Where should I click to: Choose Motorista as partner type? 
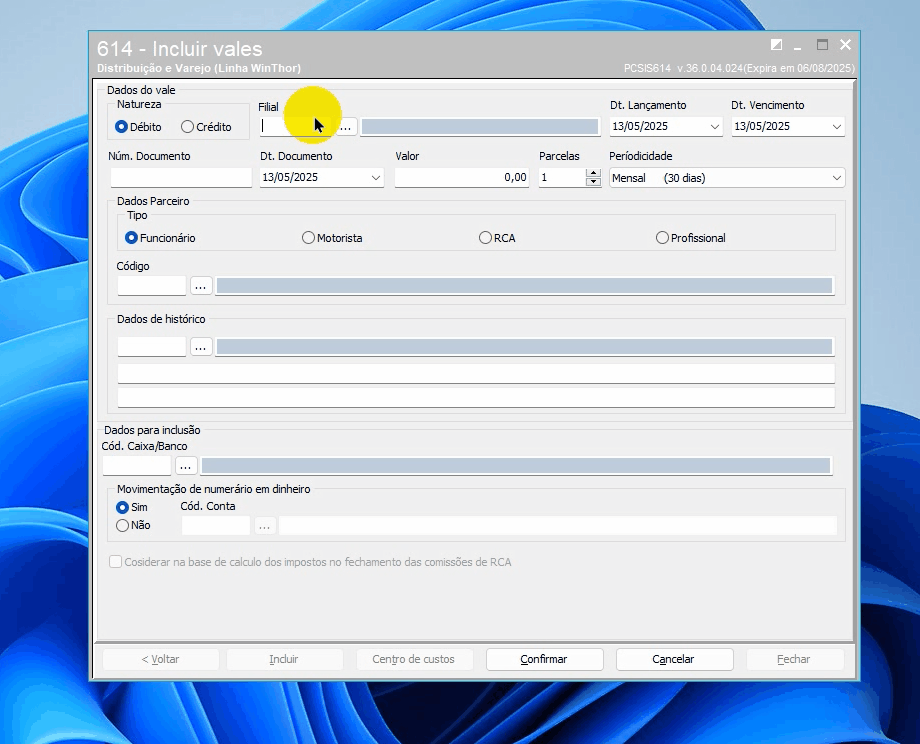[332, 238]
